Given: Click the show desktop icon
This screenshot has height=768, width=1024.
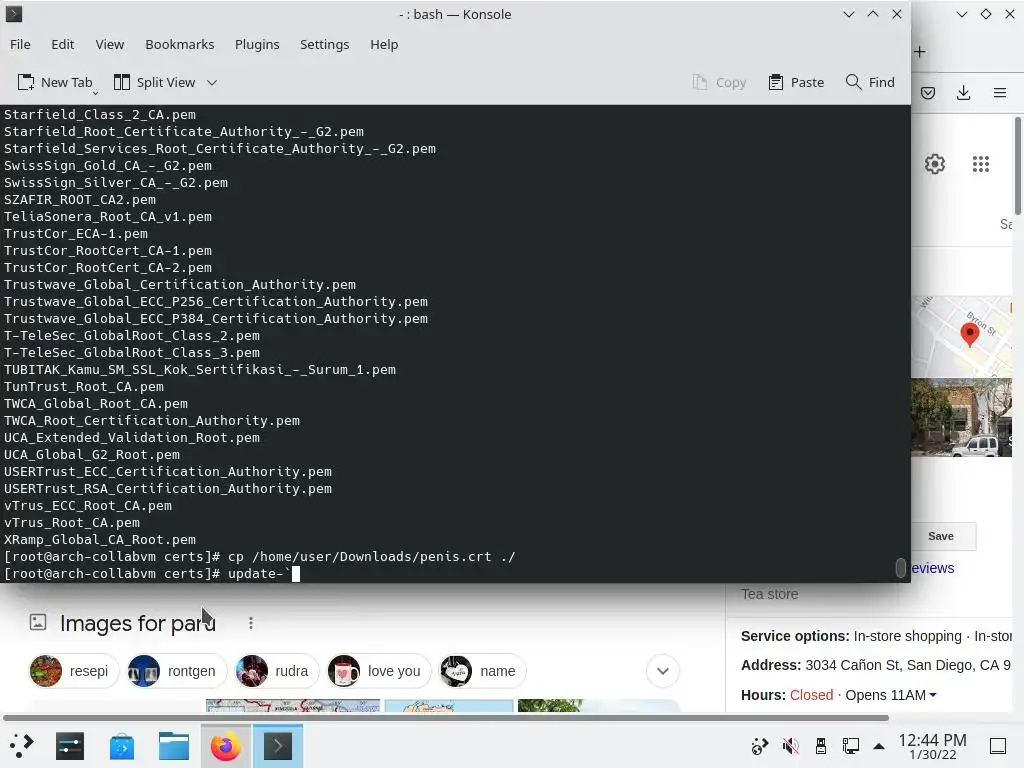Looking at the screenshot, I should point(998,746).
